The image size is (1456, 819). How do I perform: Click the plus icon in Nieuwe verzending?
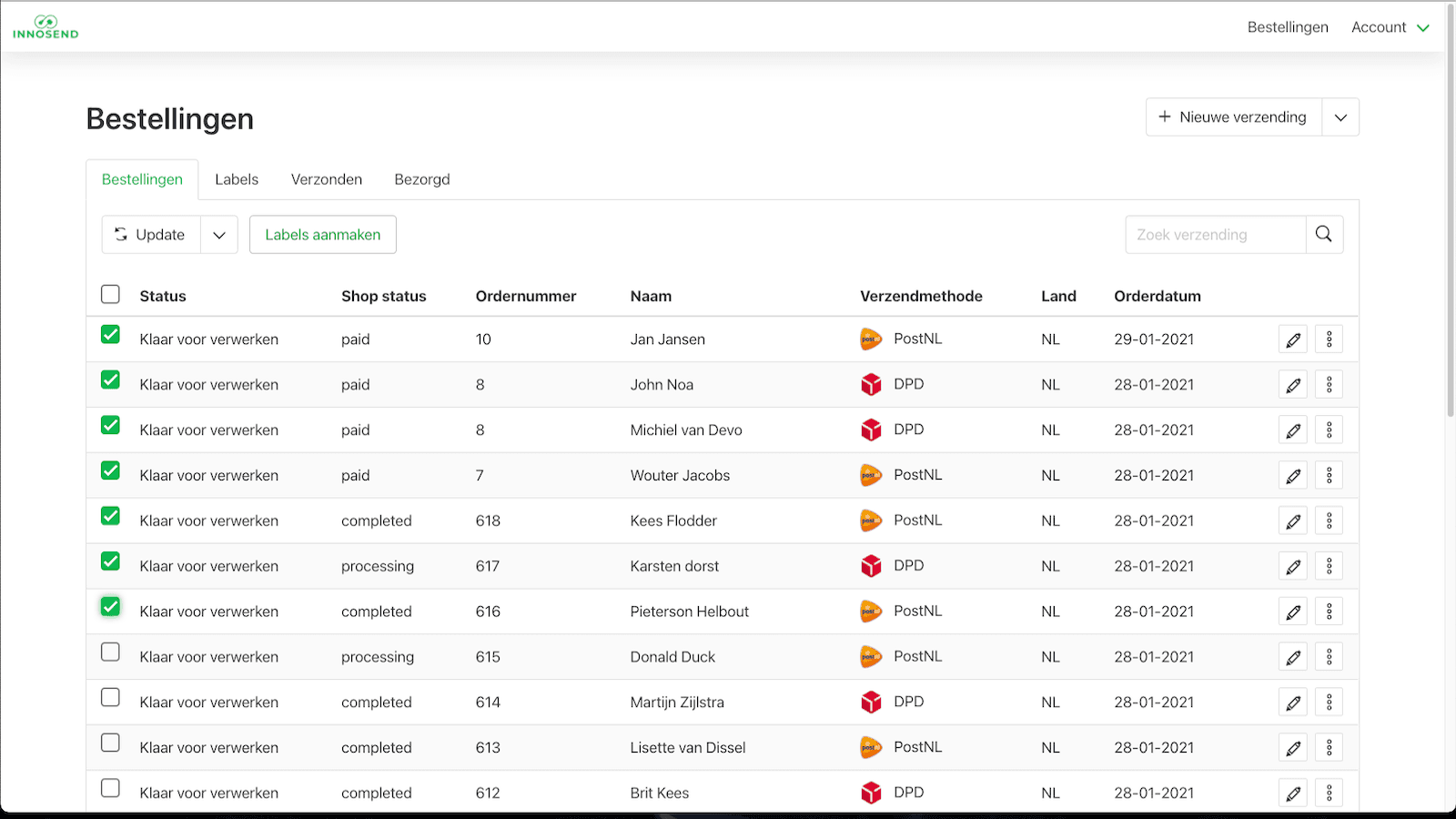pos(1166,116)
